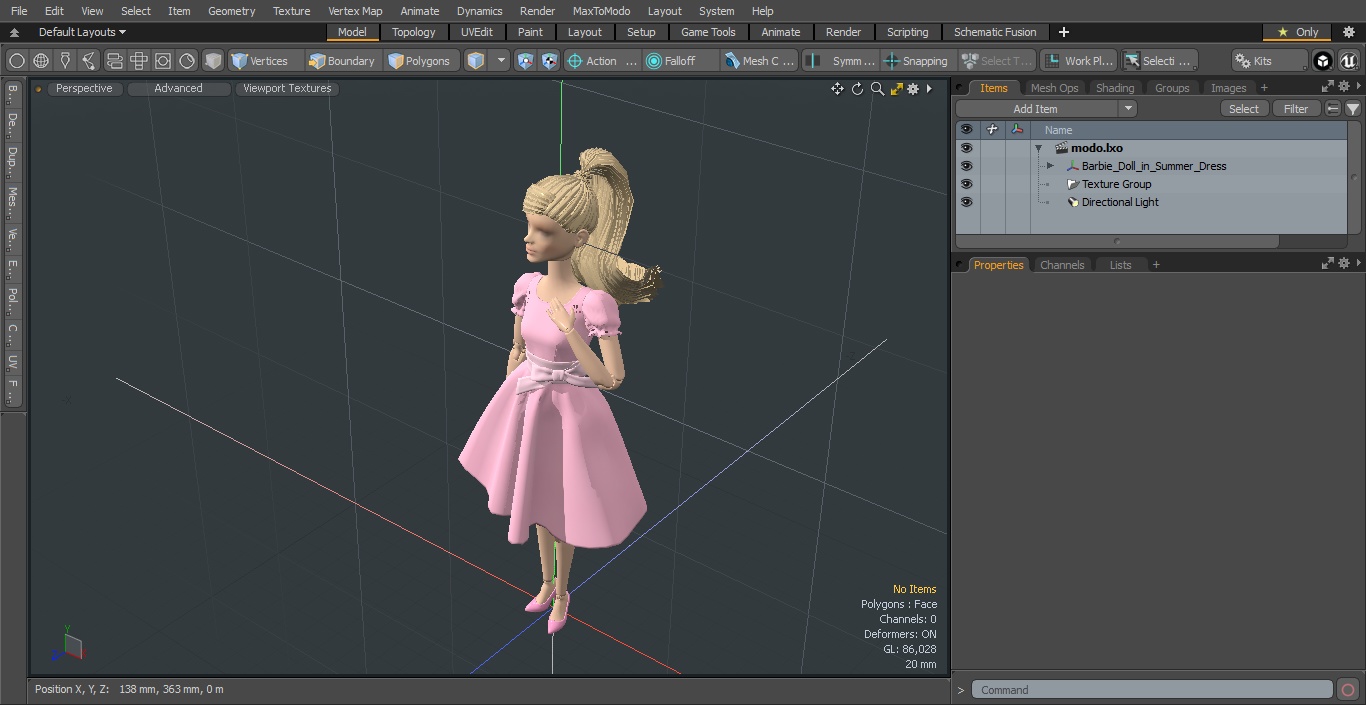Open the Add Item dropdown arrow

click(x=1128, y=109)
